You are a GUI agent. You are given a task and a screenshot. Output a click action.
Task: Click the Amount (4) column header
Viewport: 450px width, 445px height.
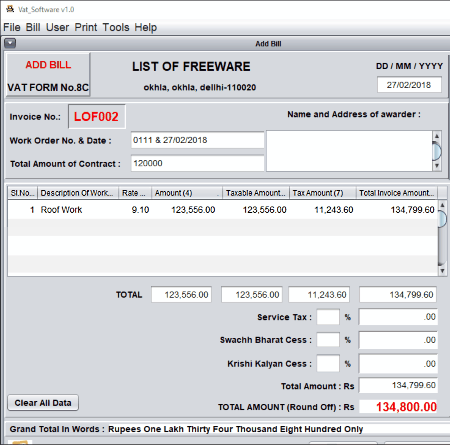[187, 193]
